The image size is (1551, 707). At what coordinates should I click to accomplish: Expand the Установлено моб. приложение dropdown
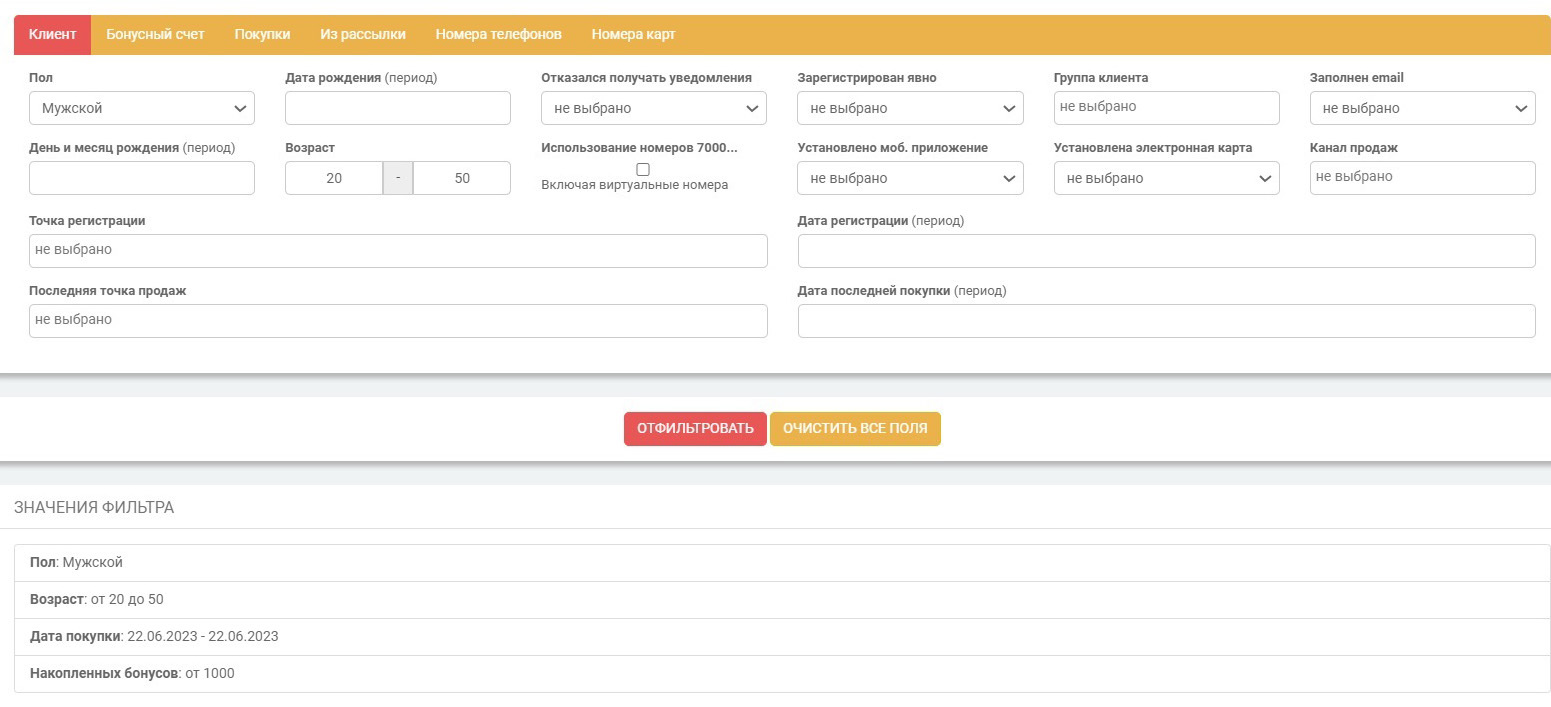[x=910, y=178]
